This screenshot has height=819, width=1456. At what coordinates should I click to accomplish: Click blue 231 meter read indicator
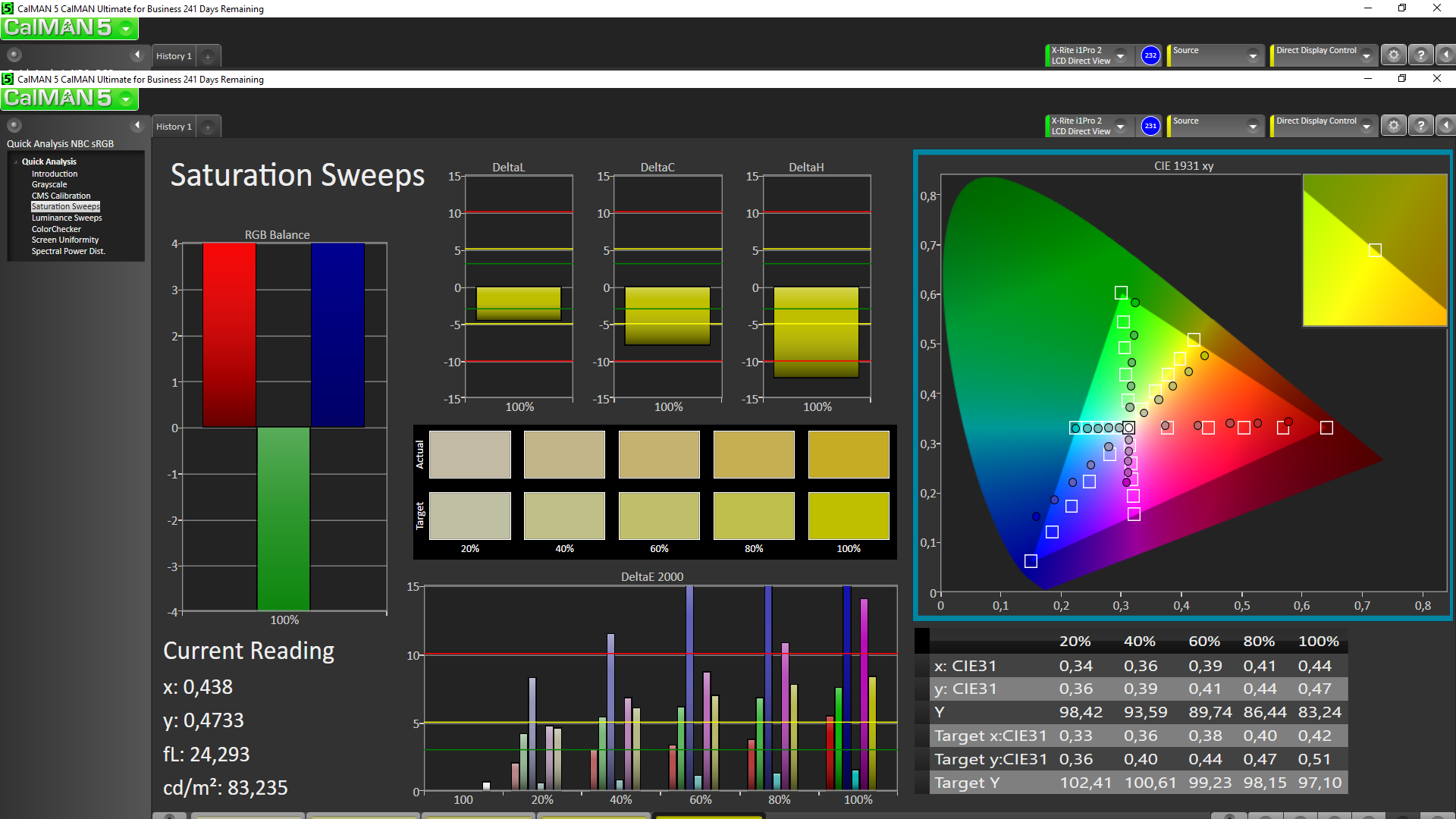pyautogui.click(x=1150, y=126)
